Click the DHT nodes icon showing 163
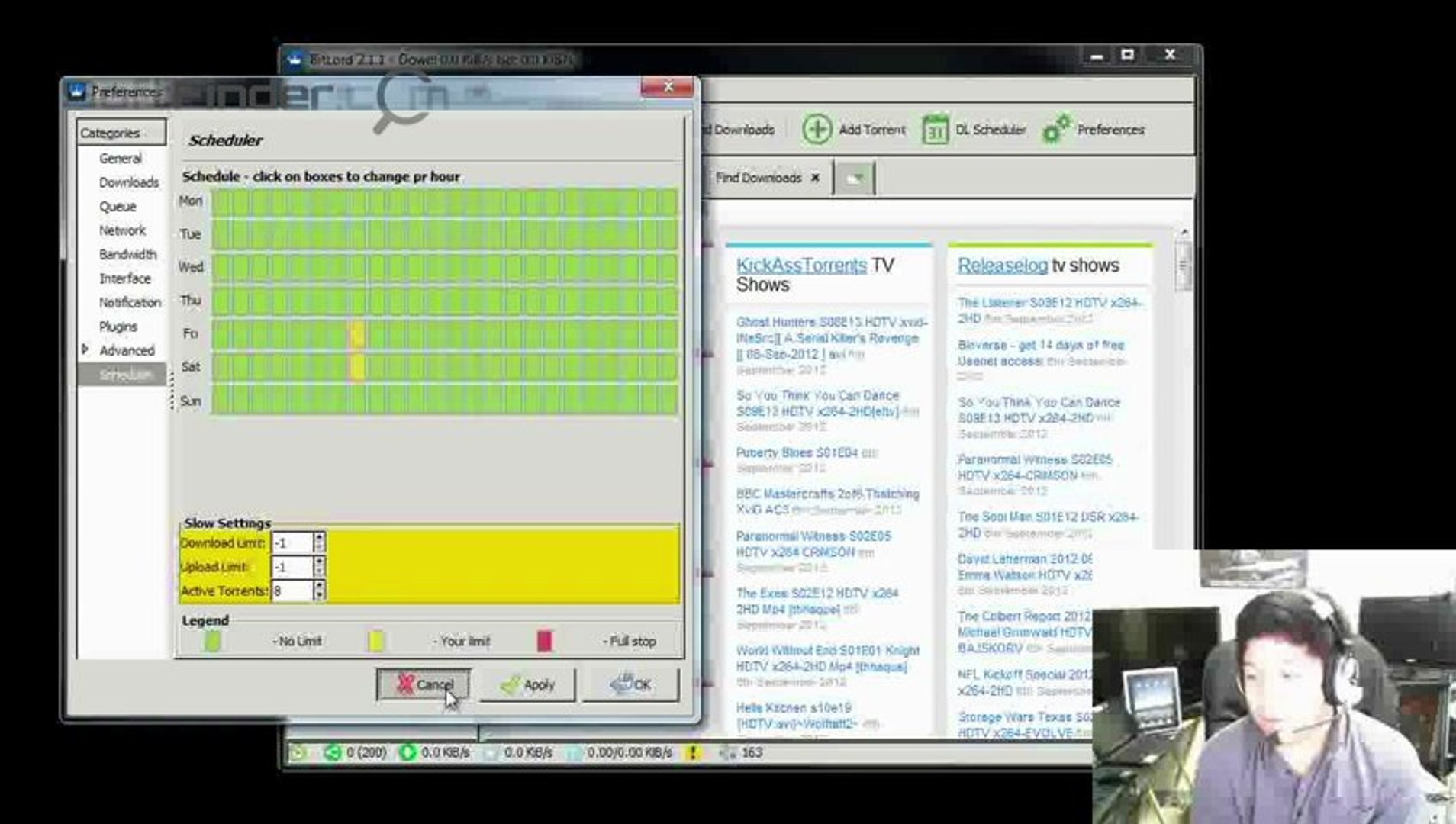Image resolution: width=1456 pixels, height=824 pixels. [x=728, y=753]
